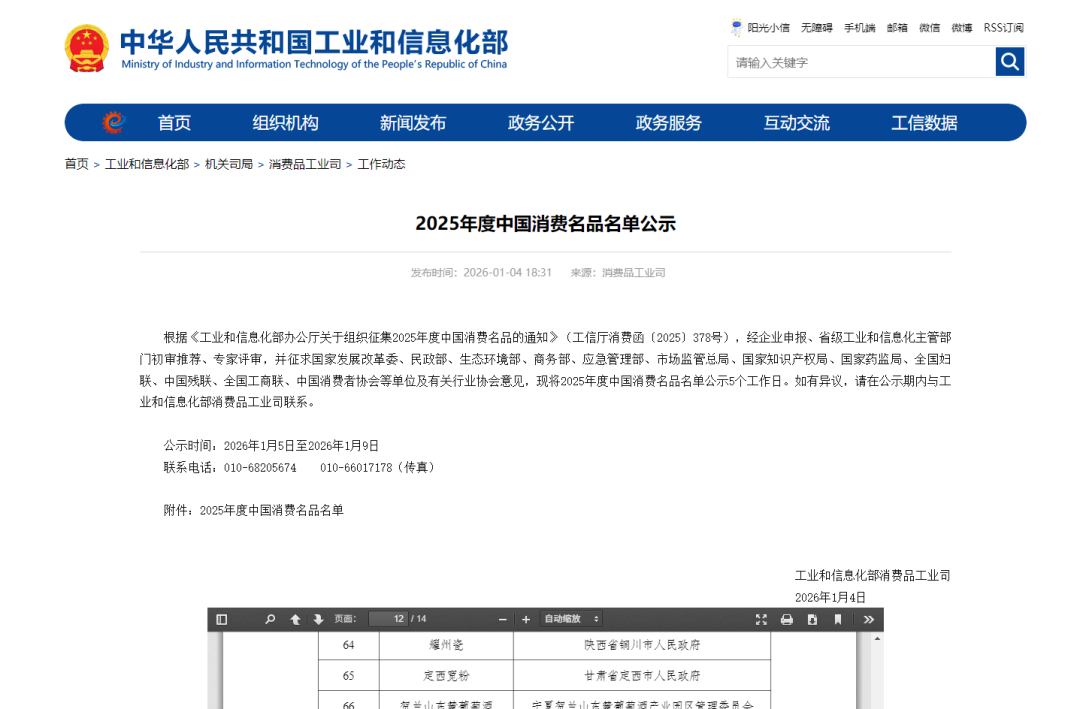Switch to the 政务公开 section
The image size is (1080, 709).
tap(541, 122)
